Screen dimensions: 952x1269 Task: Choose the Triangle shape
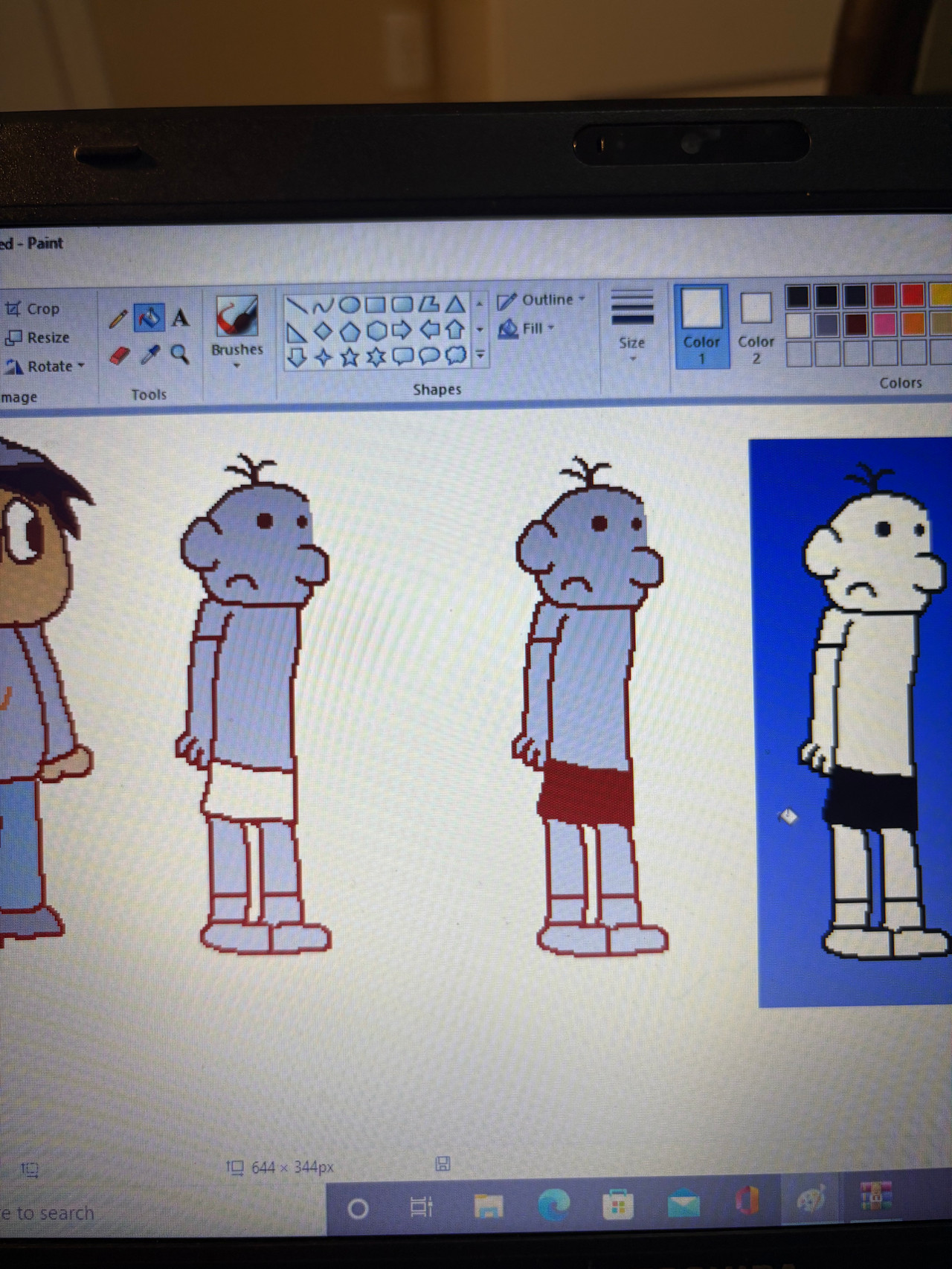pos(455,303)
